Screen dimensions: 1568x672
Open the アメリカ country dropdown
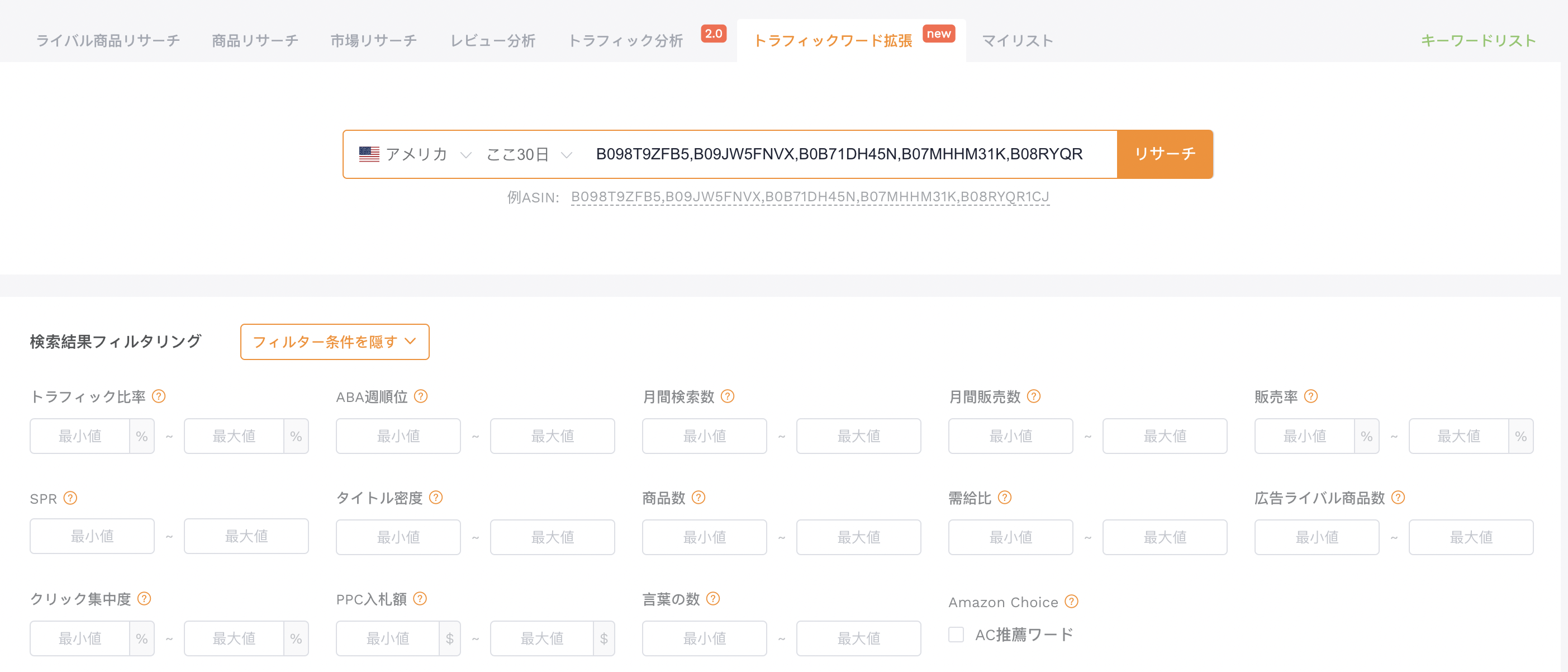point(415,154)
